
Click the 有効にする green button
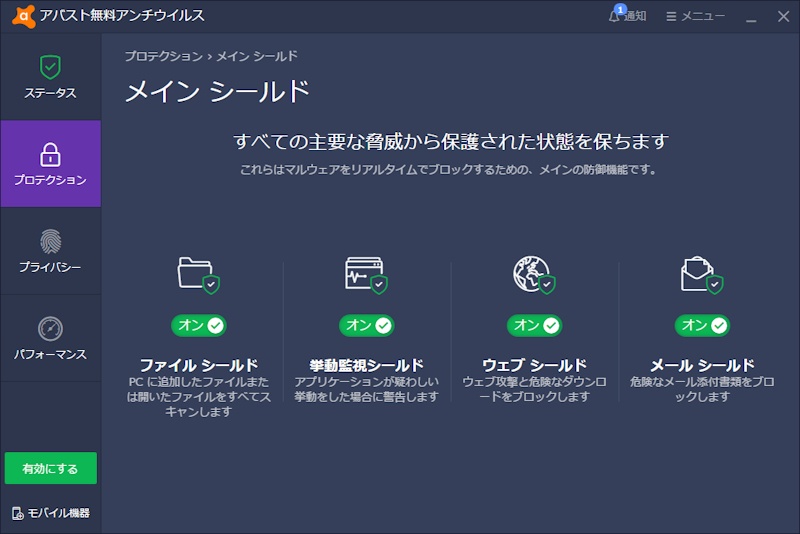coord(51,468)
